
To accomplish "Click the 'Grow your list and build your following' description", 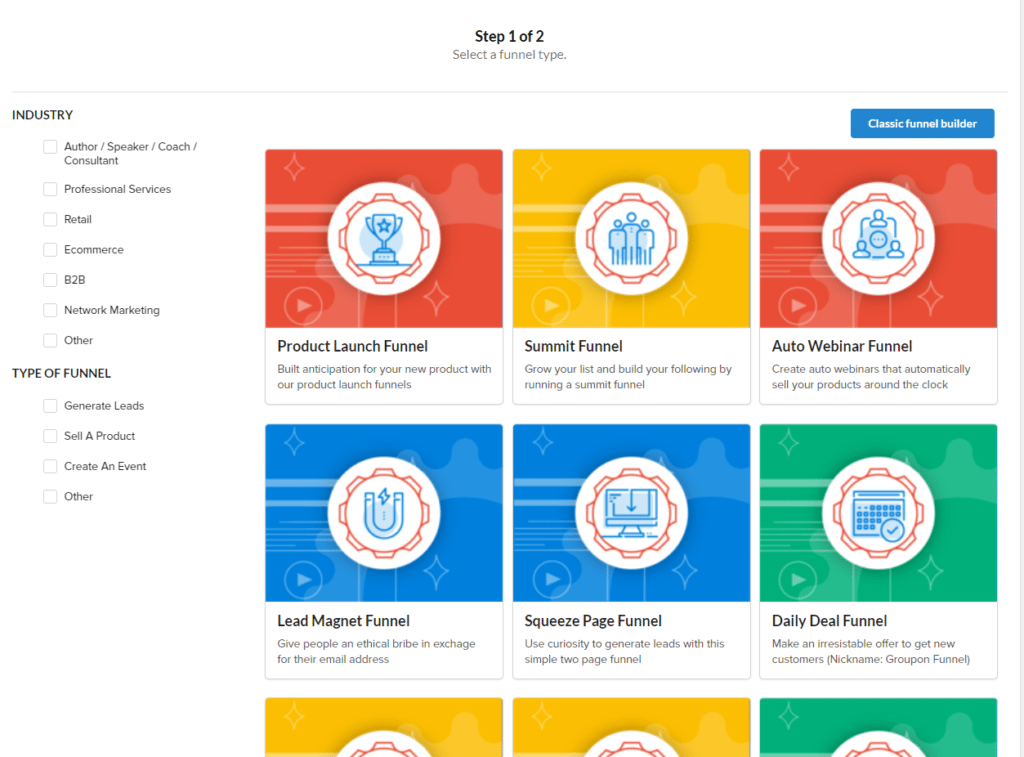I will pos(628,377).
